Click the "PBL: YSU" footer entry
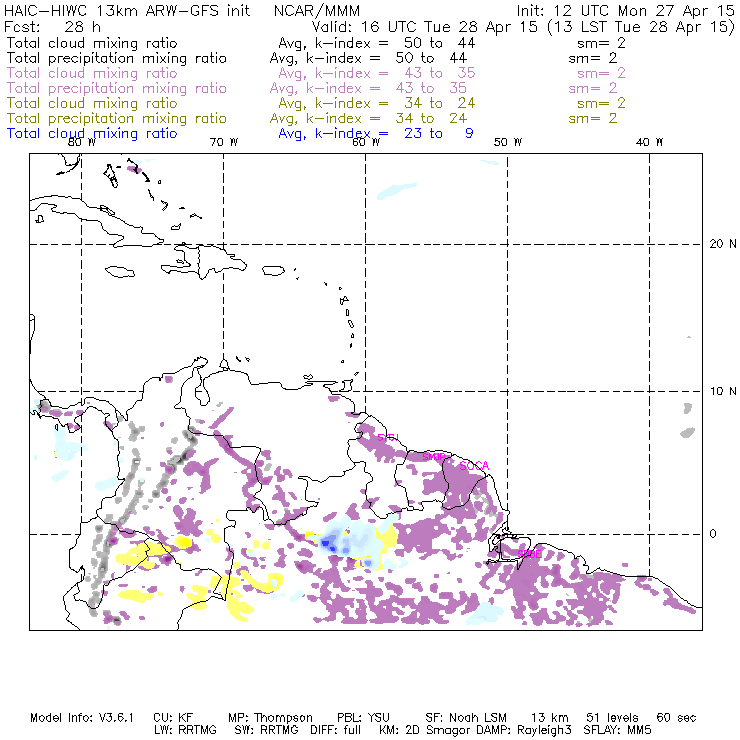This screenshot has height=740, width=740. coord(363,718)
